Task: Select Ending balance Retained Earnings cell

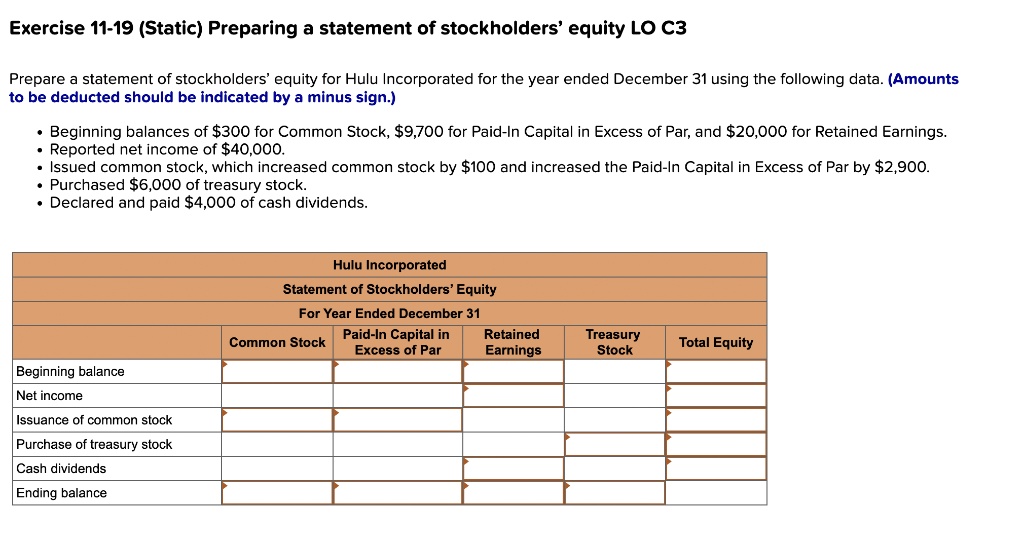Action: point(513,493)
